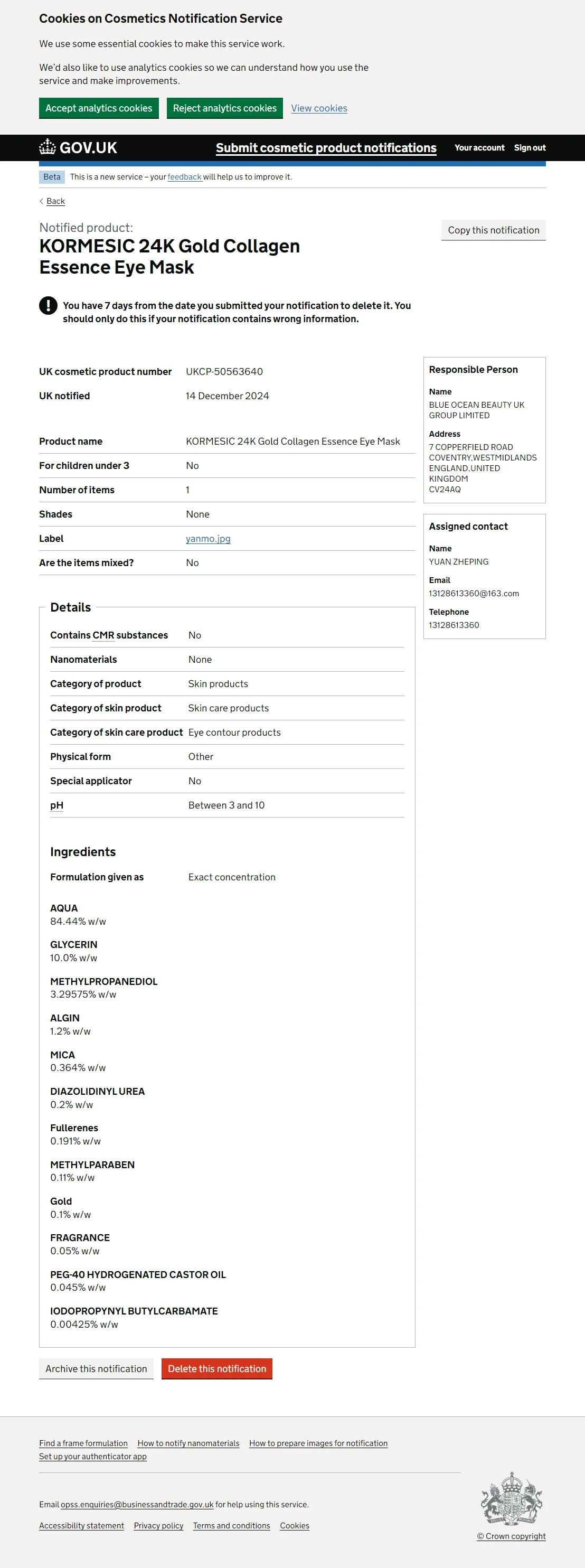
Task: Open How to notify nanomaterials link
Action: click(188, 1443)
